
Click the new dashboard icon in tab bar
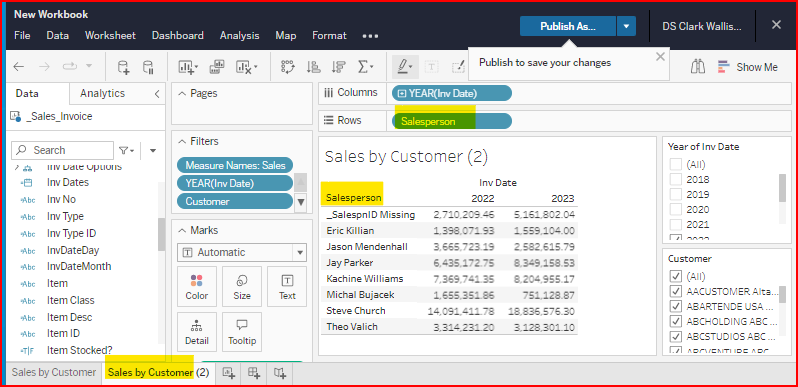(254, 373)
